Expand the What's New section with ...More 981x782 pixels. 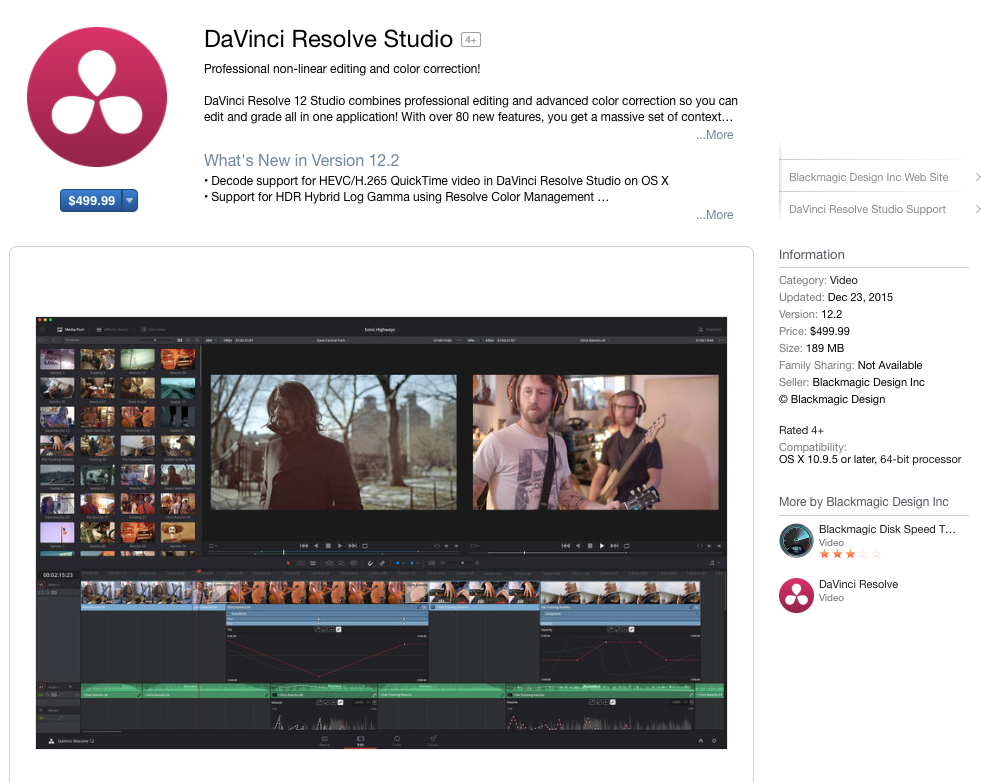pos(715,215)
